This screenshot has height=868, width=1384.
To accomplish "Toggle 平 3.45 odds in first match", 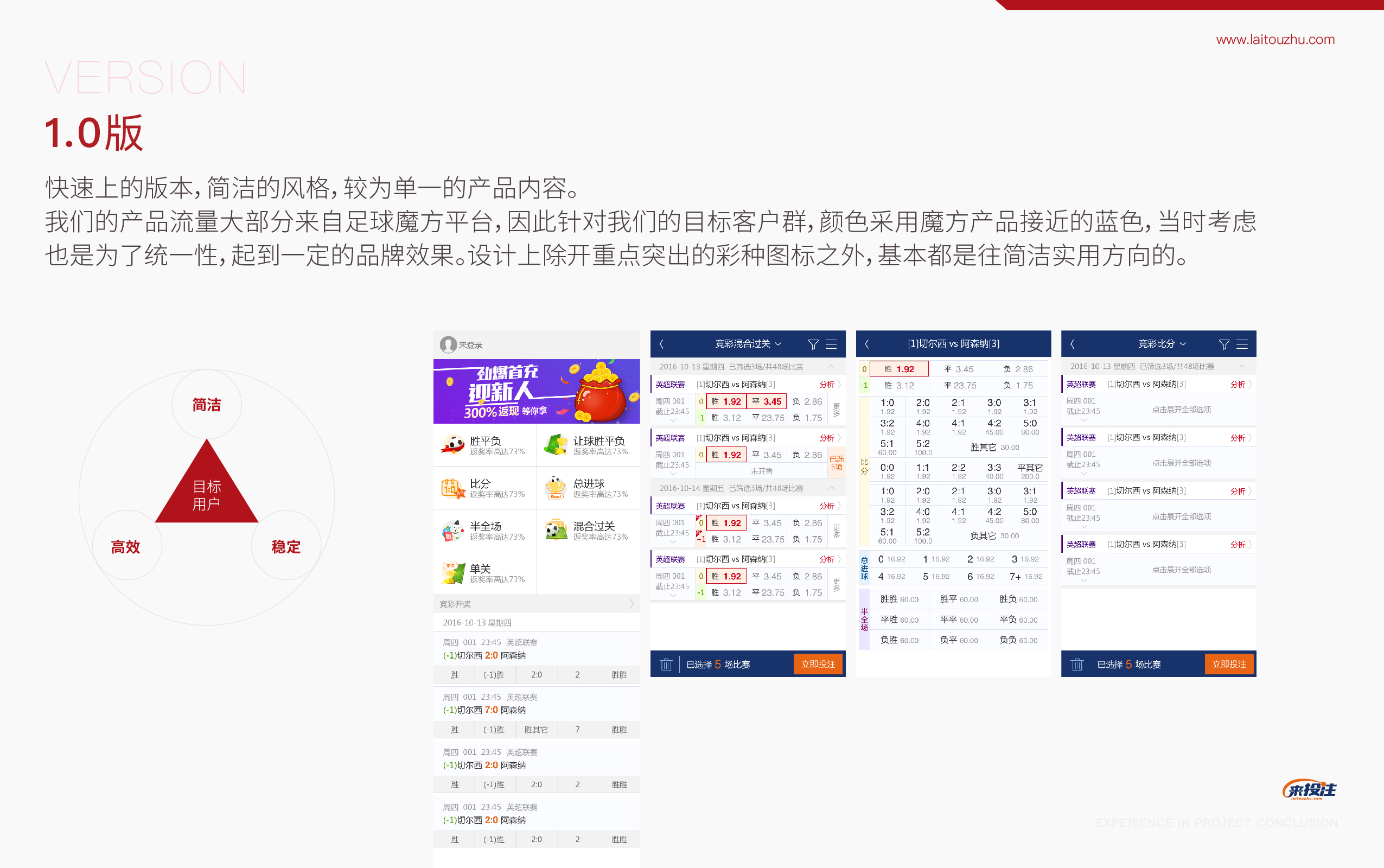I will tap(767, 402).
